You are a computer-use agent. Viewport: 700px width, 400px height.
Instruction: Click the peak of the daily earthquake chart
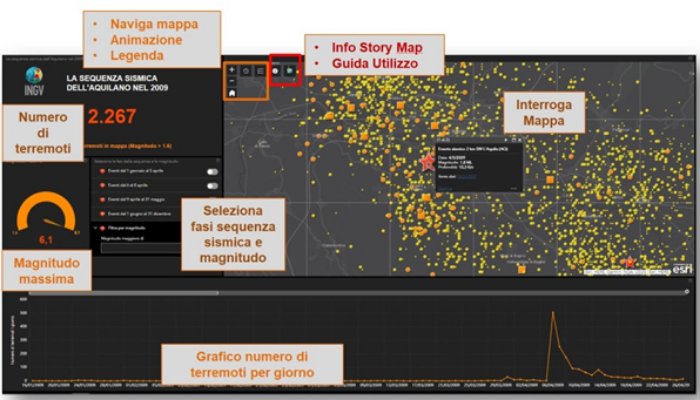tap(552, 313)
